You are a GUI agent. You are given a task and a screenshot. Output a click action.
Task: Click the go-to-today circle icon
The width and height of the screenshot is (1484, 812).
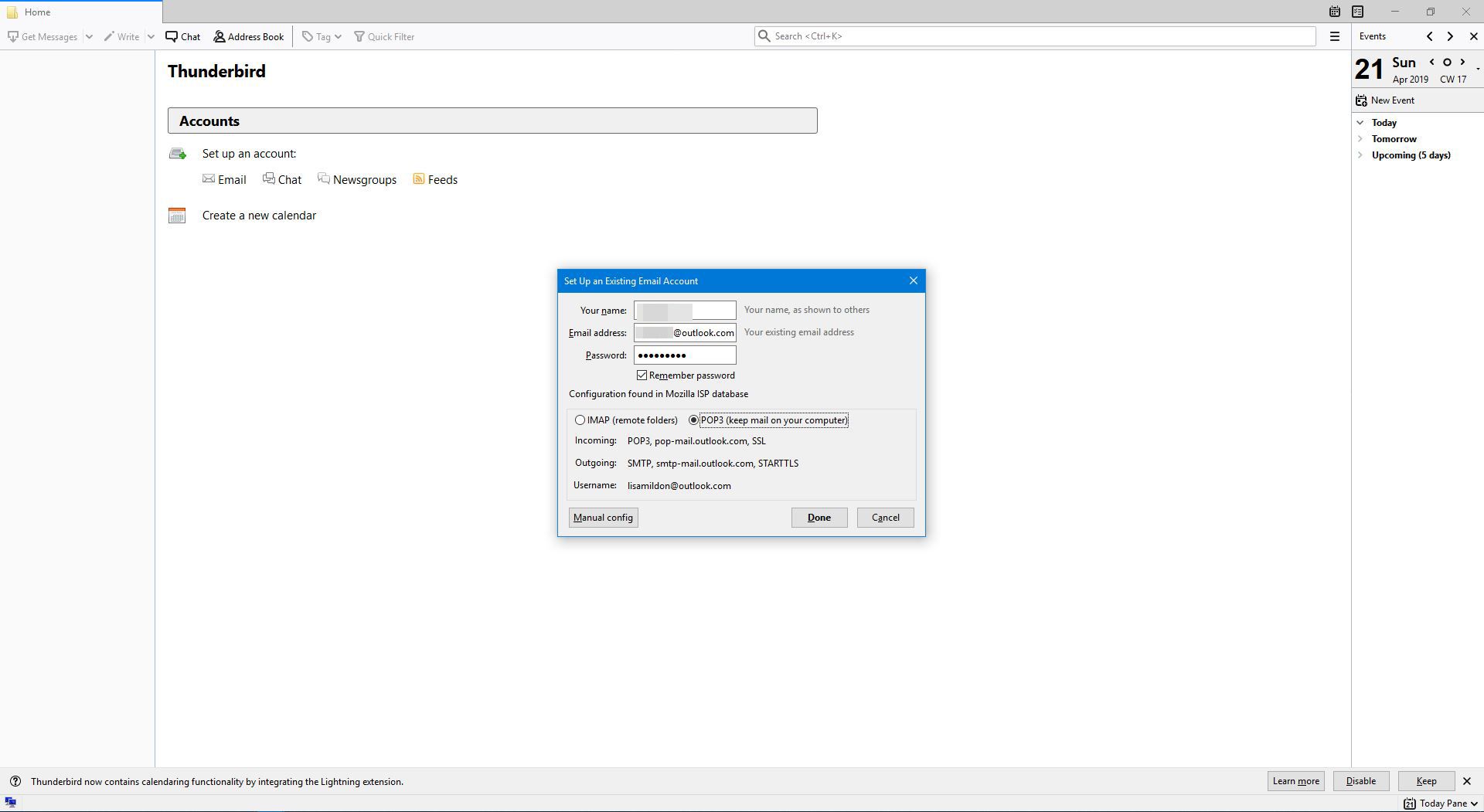pos(1447,63)
